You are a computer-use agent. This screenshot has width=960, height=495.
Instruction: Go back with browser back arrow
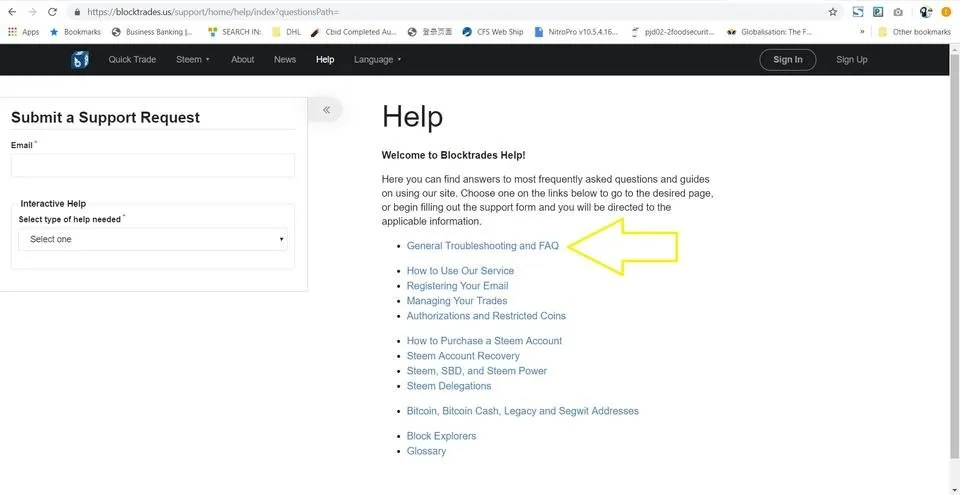[12, 12]
